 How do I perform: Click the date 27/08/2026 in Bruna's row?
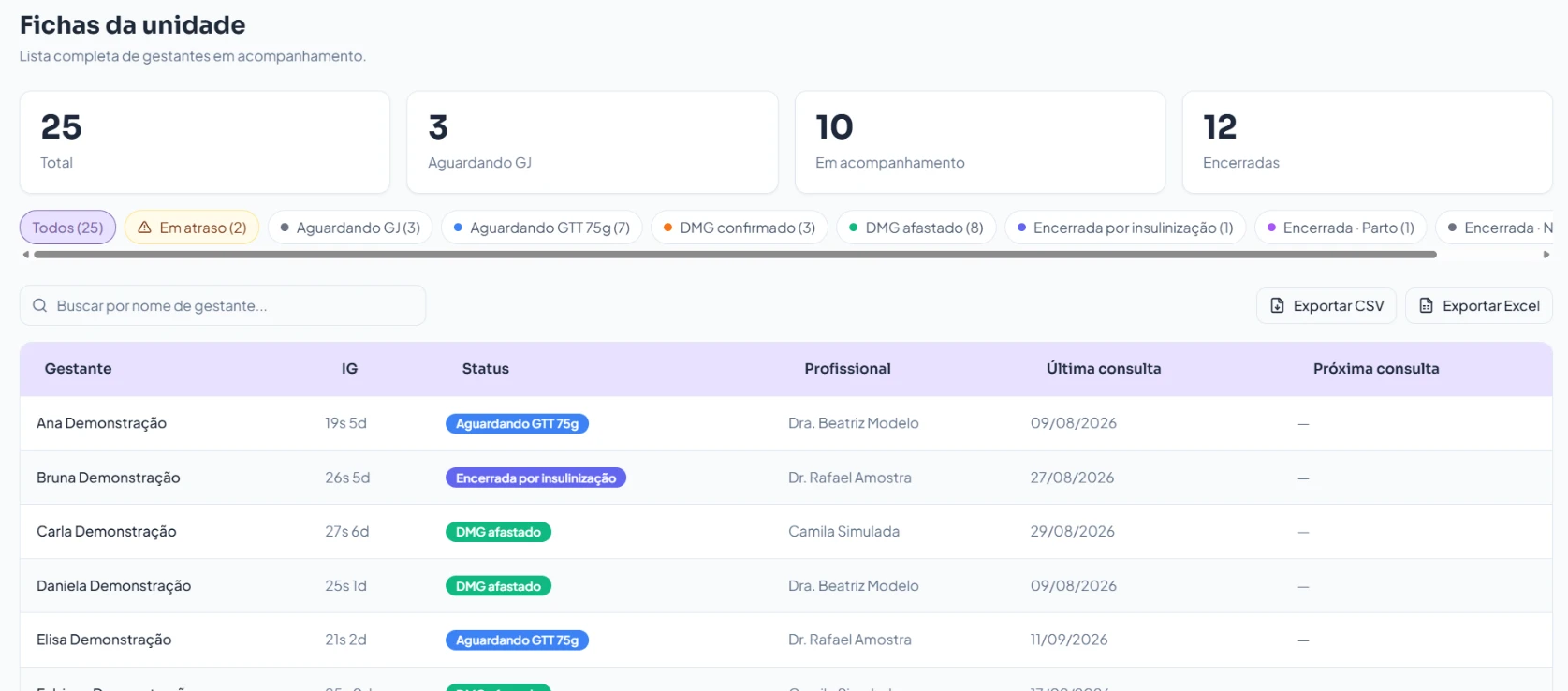(x=1072, y=478)
